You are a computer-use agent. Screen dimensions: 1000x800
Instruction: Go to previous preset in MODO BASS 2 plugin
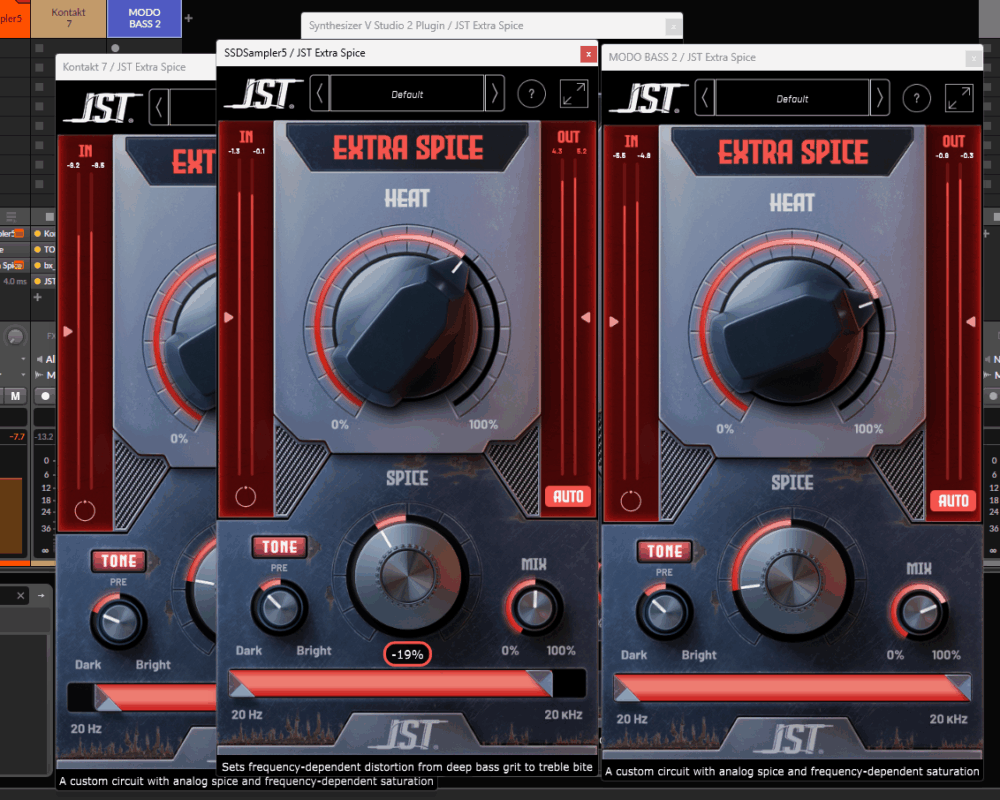705,98
